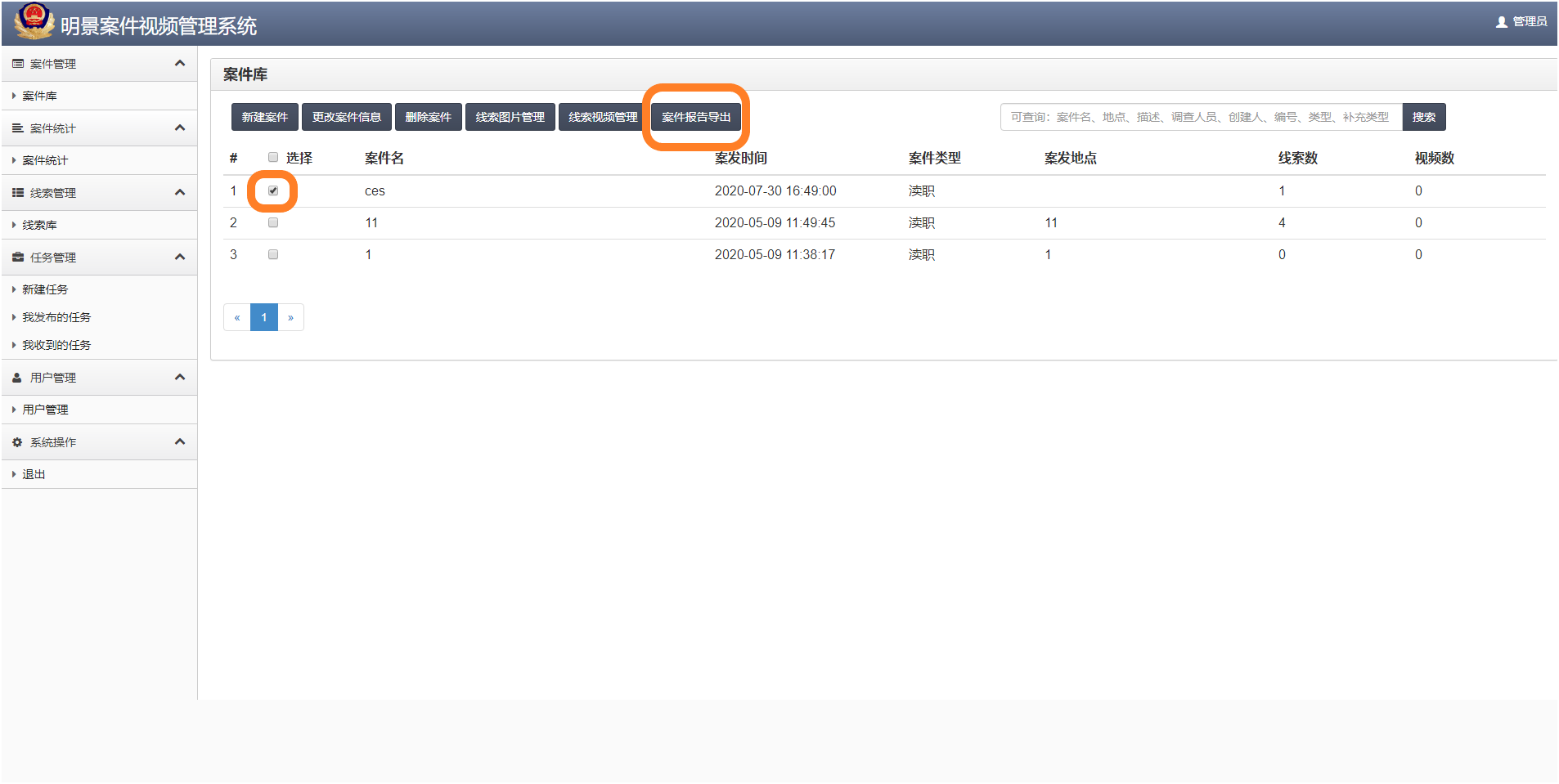
Task: Click the 案件统计 statistics icon in sidebar
Action: pos(17,128)
